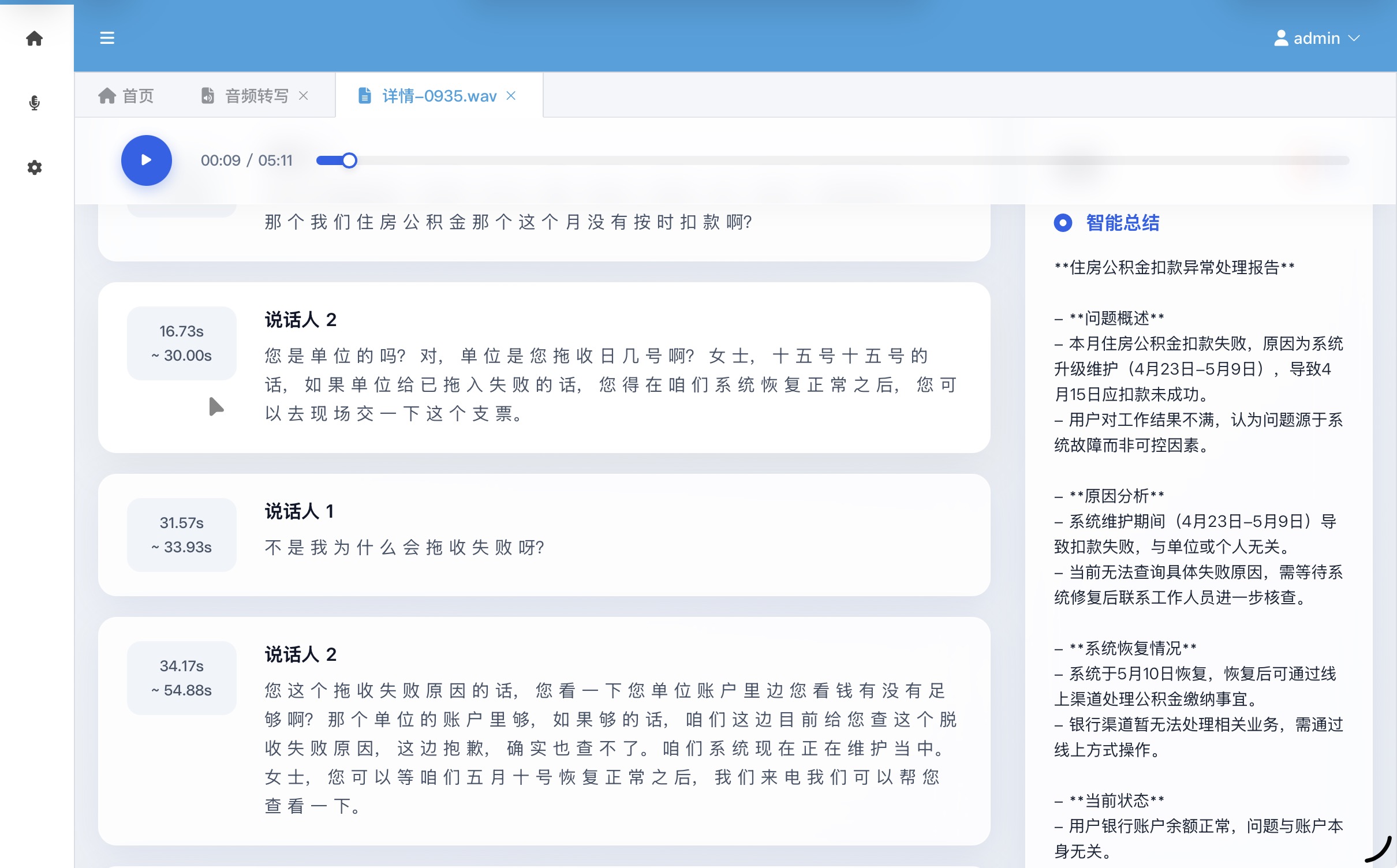Close the 音频转写 tab

click(305, 95)
